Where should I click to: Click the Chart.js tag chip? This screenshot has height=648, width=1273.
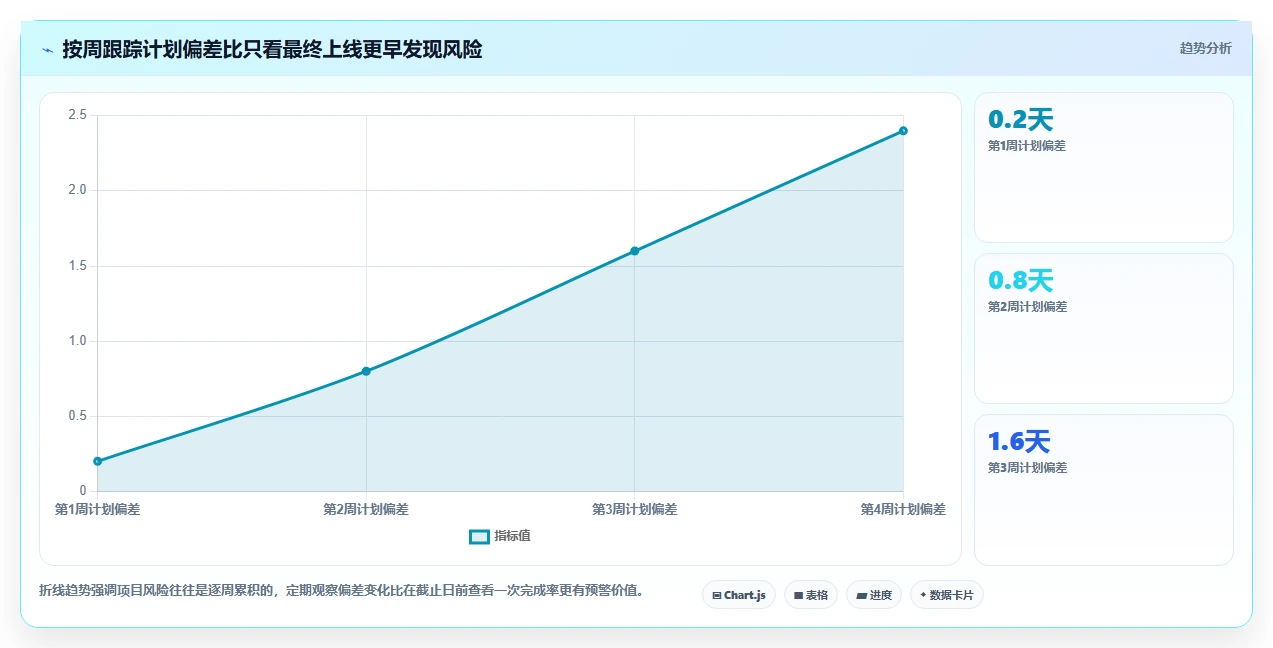[738, 595]
